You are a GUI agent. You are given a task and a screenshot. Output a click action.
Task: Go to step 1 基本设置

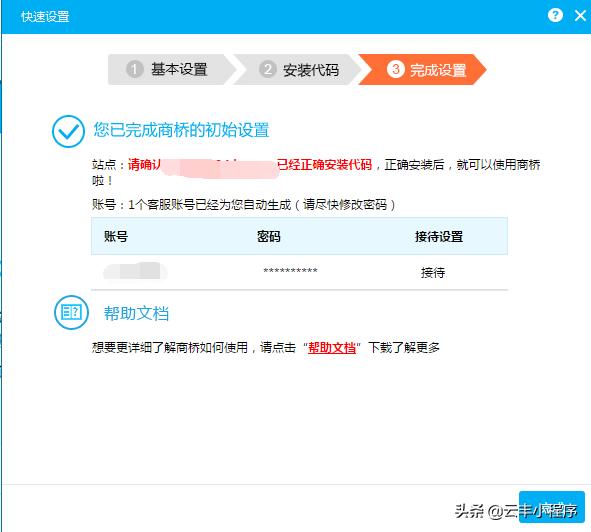click(x=171, y=69)
